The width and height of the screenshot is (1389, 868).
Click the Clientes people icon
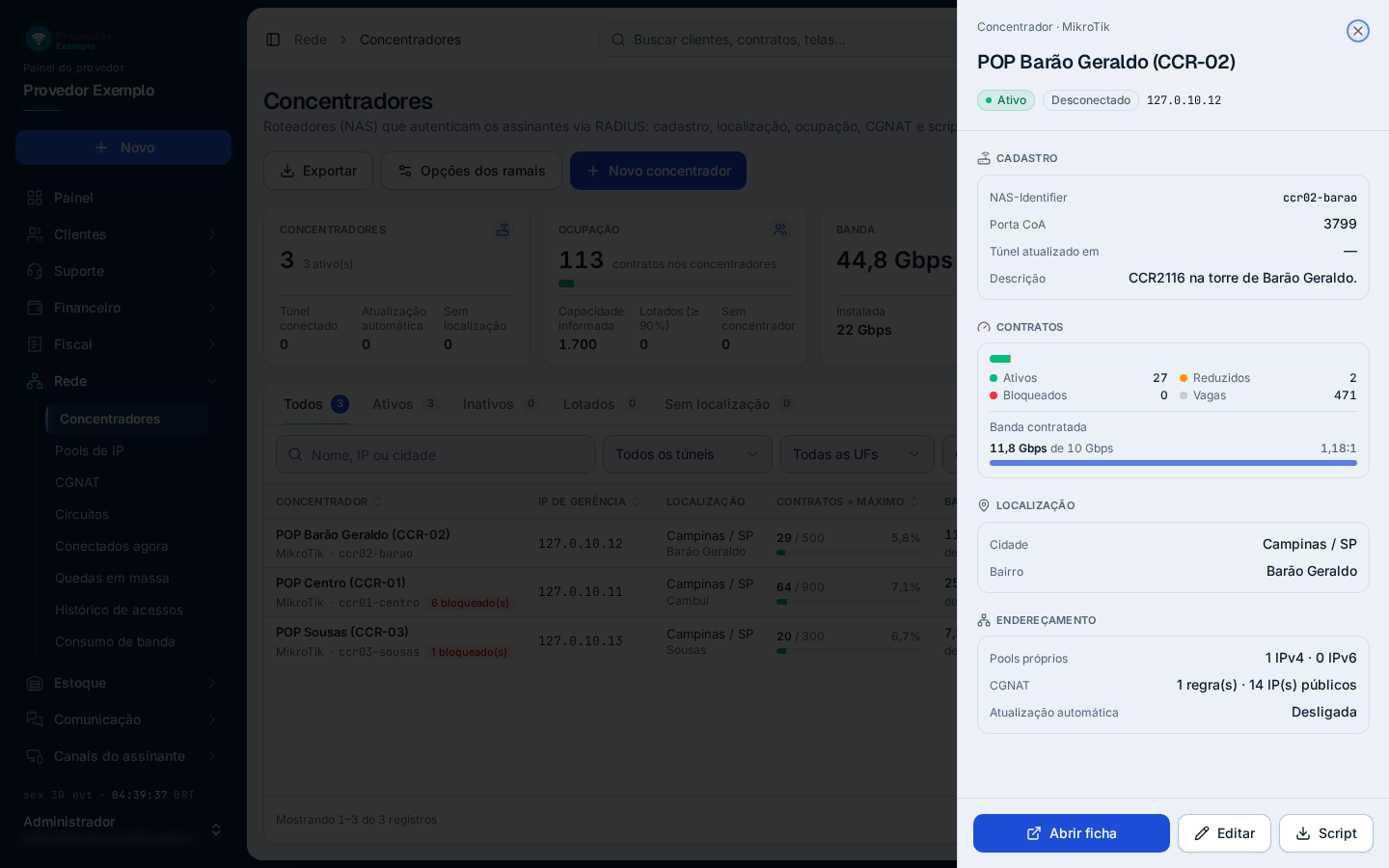pyautogui.click(x=35, y=234)
